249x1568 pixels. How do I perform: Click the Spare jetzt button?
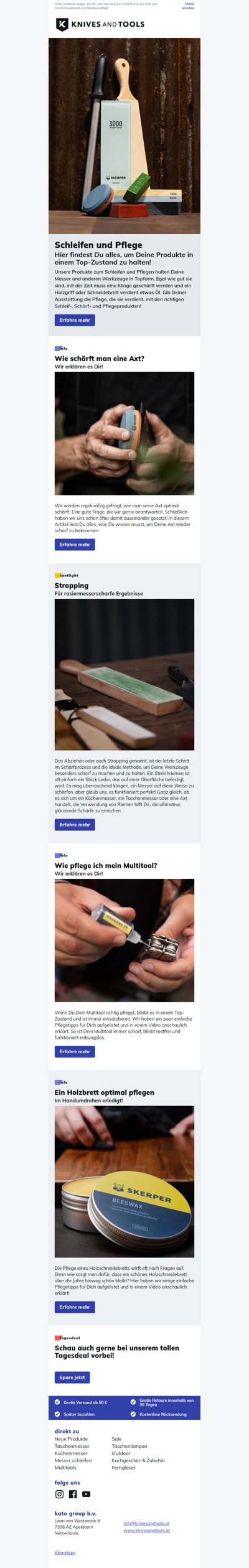72,1377
